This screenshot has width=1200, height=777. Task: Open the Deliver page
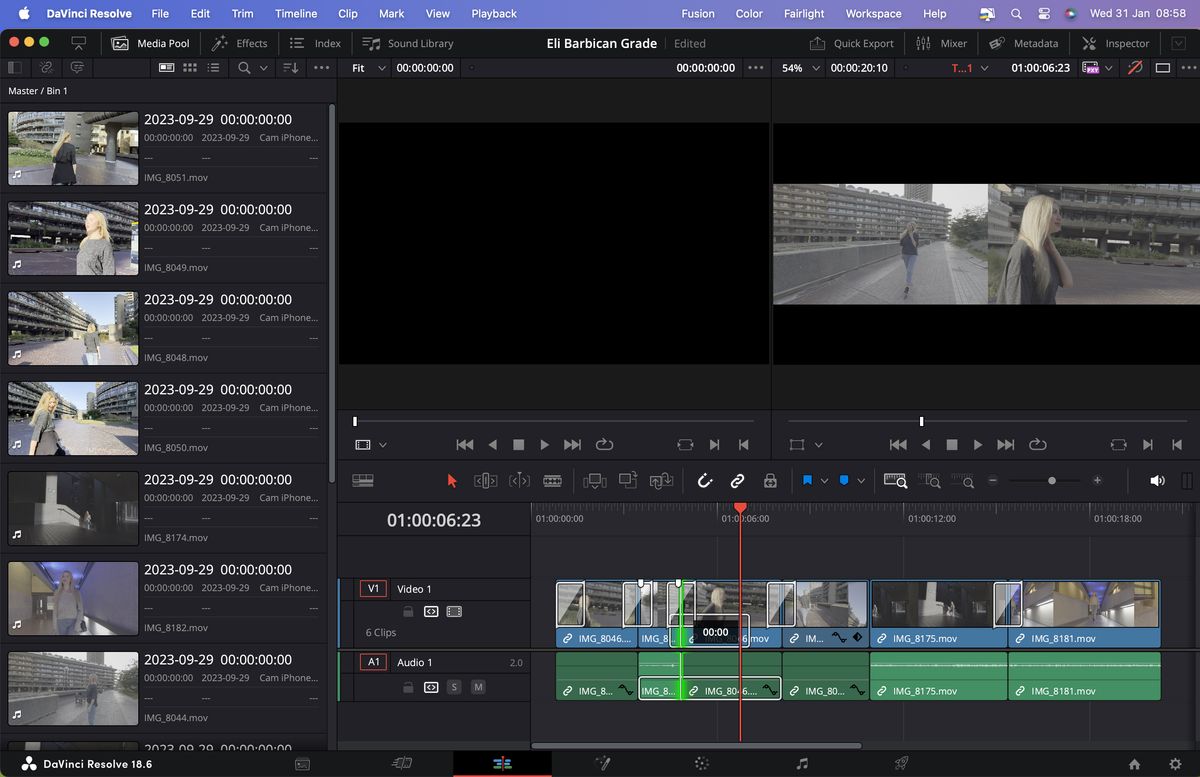click(900, 762)
